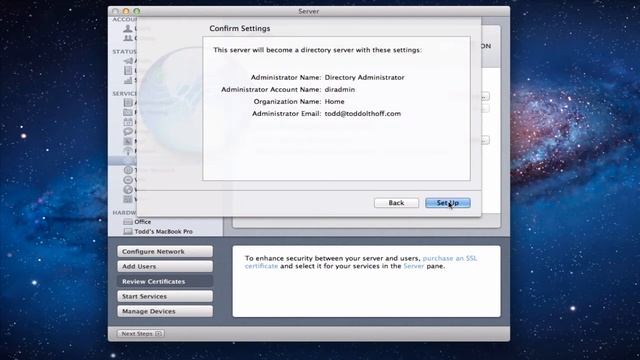The width and height of the screenshot is (640, 360).
Task: Click the todd@toddolthoff.com email value
Action: click(363, 113)
